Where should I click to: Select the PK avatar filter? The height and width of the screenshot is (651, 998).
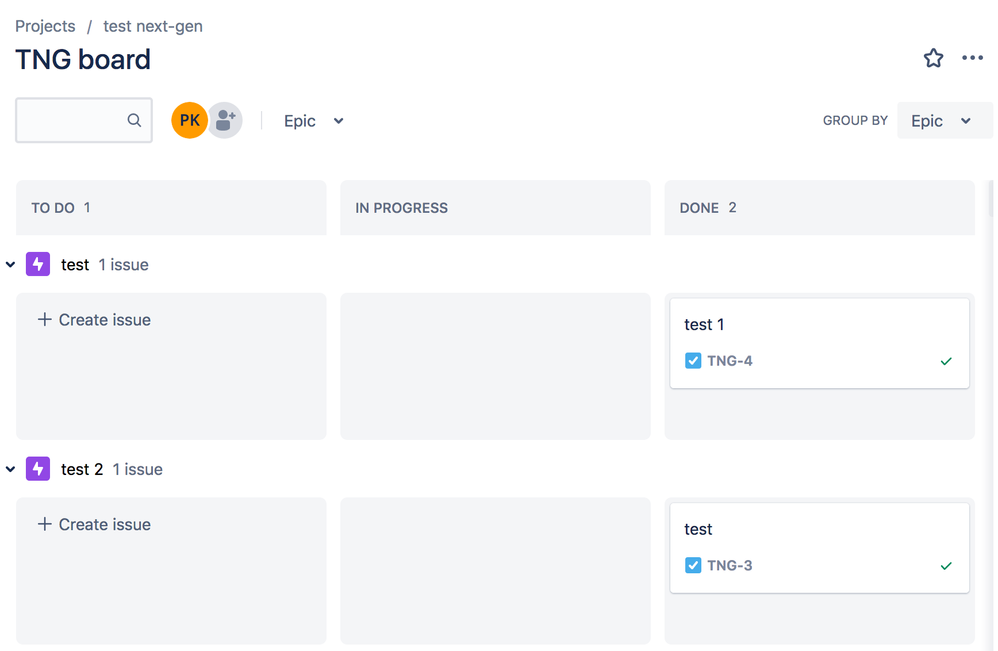tap(189, 120)
